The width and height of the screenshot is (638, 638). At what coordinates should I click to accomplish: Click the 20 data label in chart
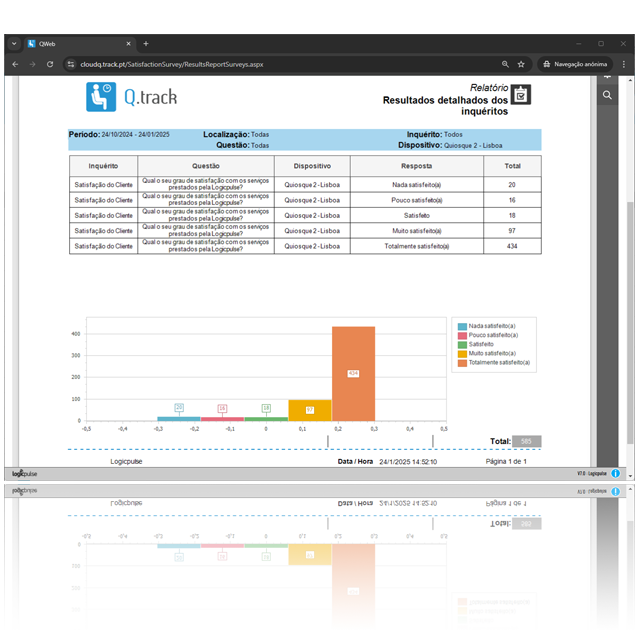coord(179,407)
